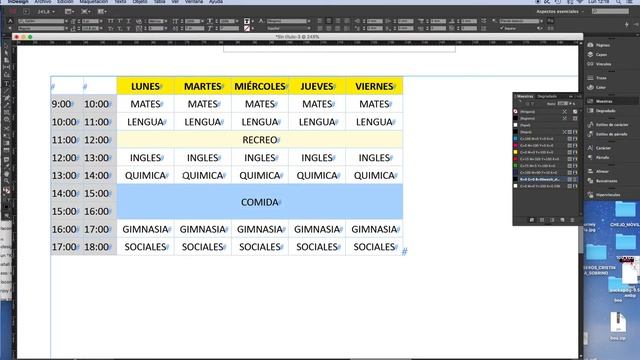Open the Ayuda menu
The image size is (640, 360).
pos(216,2)
